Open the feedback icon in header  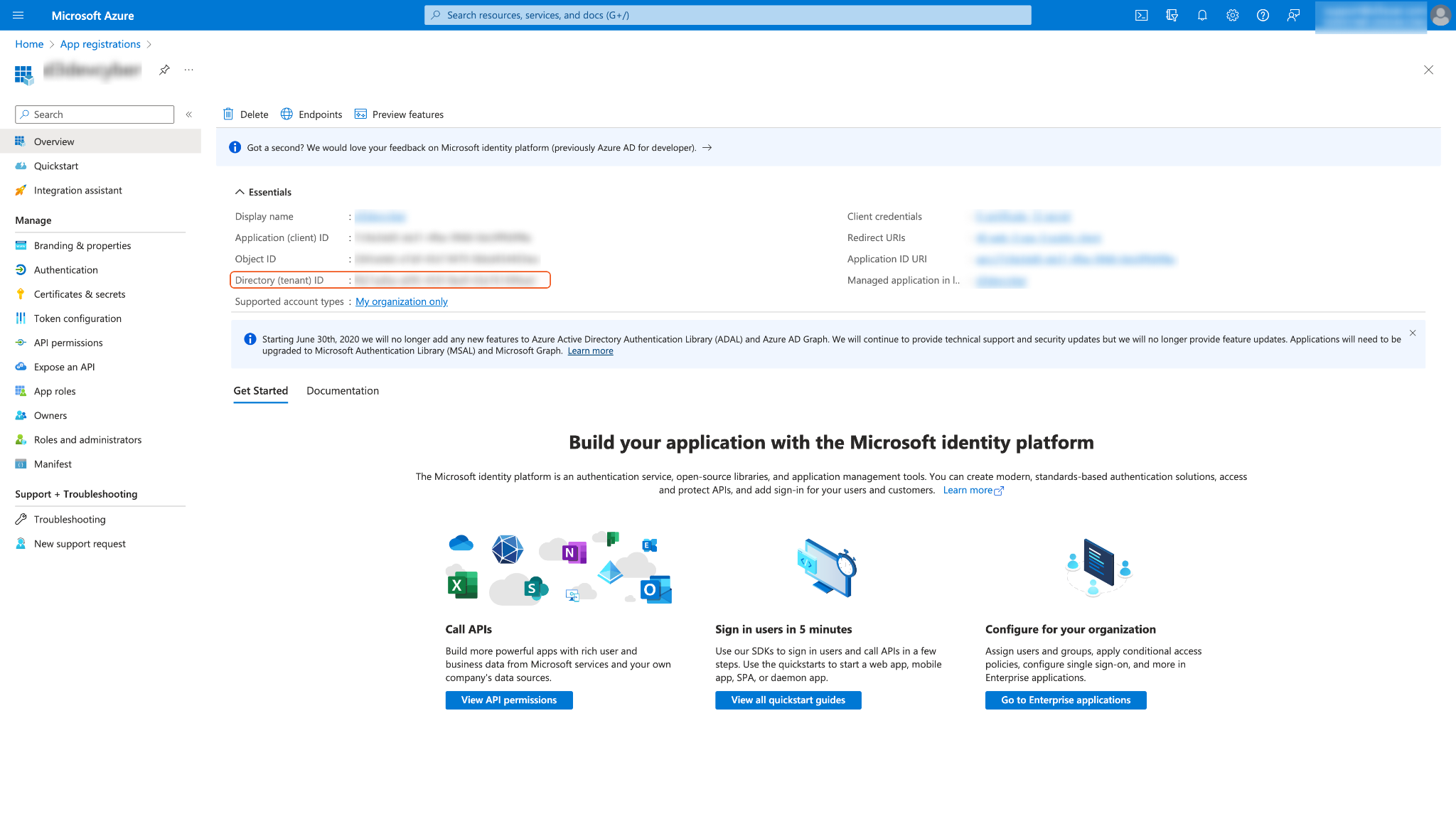point(1293,15)
